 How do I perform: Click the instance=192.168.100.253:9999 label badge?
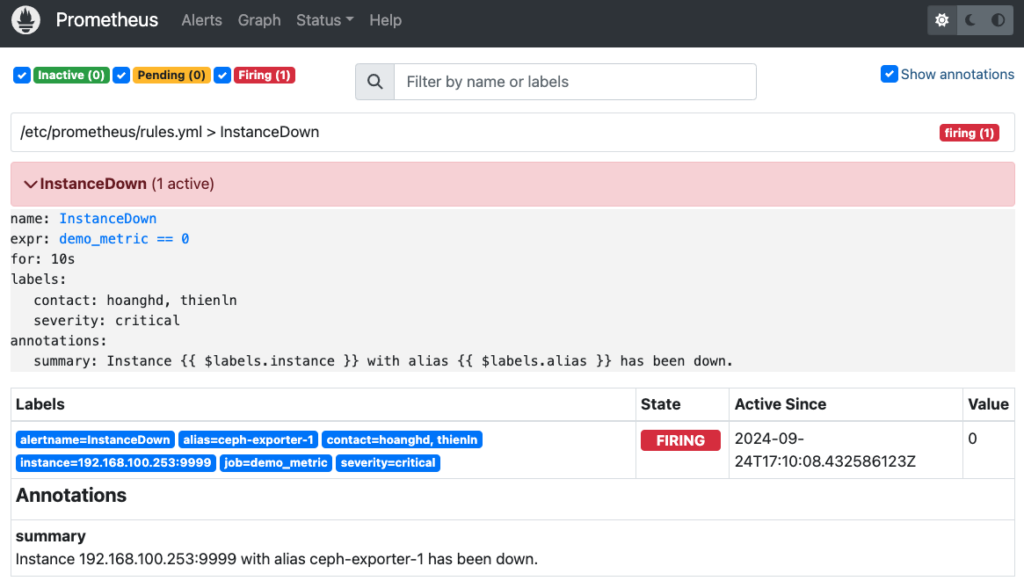pos(116,463)
